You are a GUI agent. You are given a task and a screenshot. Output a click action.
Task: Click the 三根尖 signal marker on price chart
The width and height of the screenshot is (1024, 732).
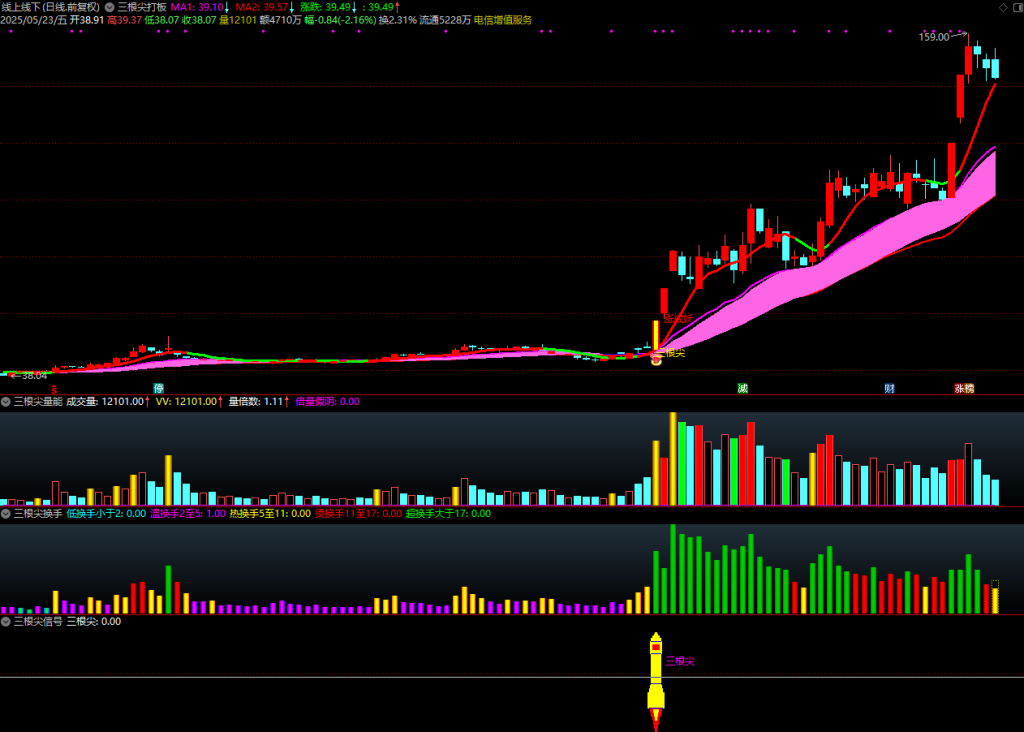pos(671,353)
